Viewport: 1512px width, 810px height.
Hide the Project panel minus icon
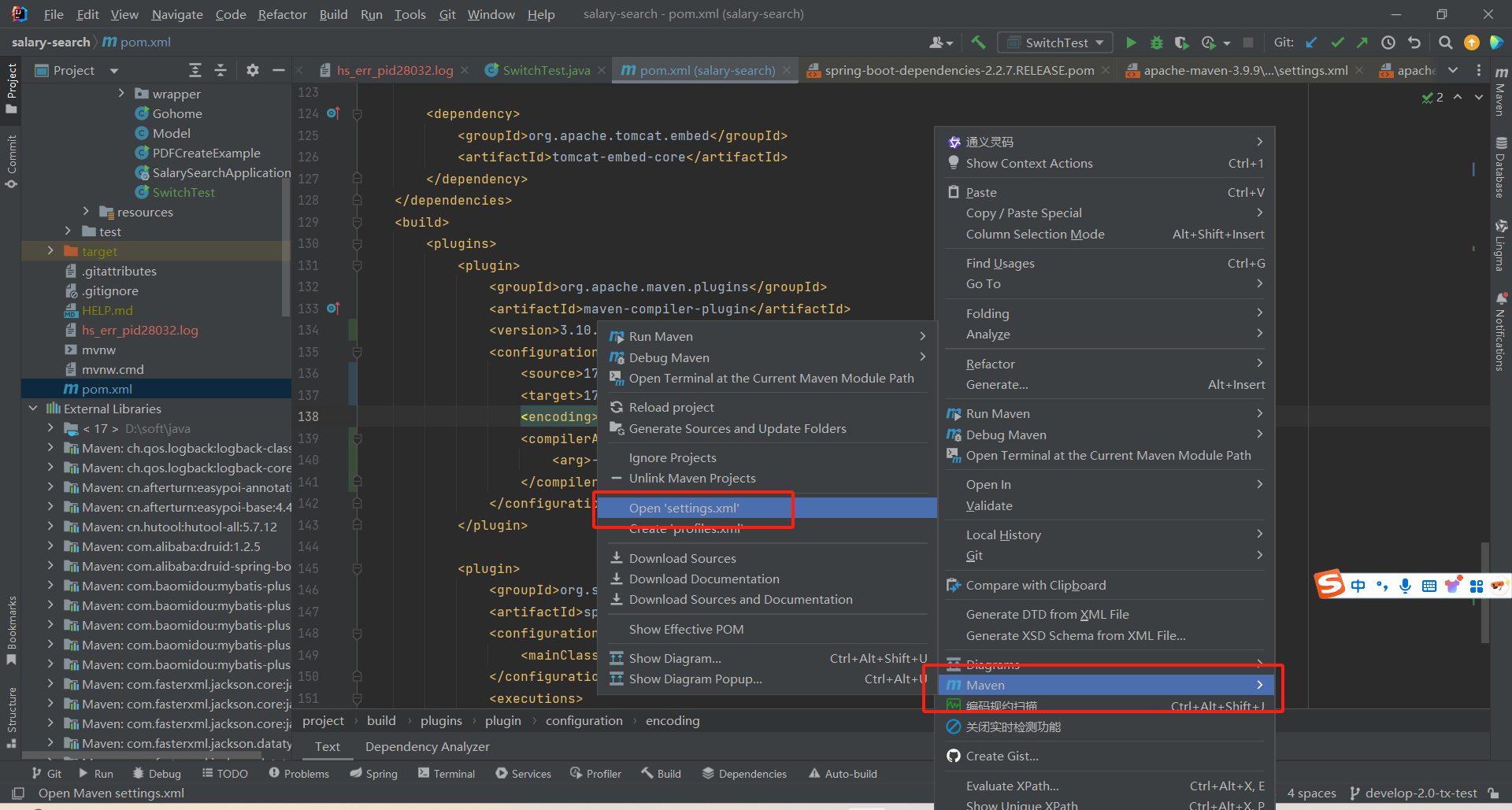click(278, 70)
